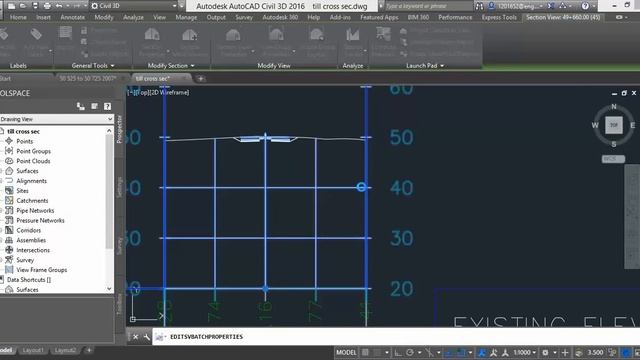
Task: Open the Civil 3D workspace dropdown
Action: click(134, 6)
